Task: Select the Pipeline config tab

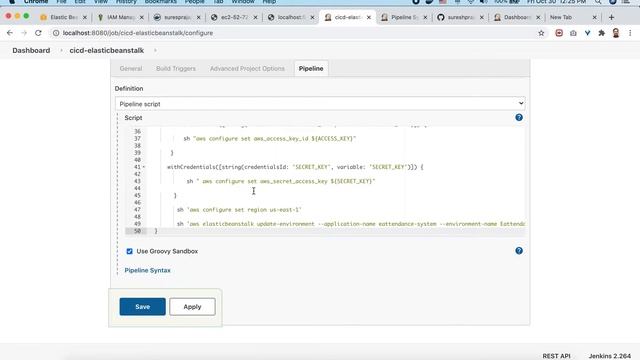Action: pyautogui.click(x=311, y=69)
